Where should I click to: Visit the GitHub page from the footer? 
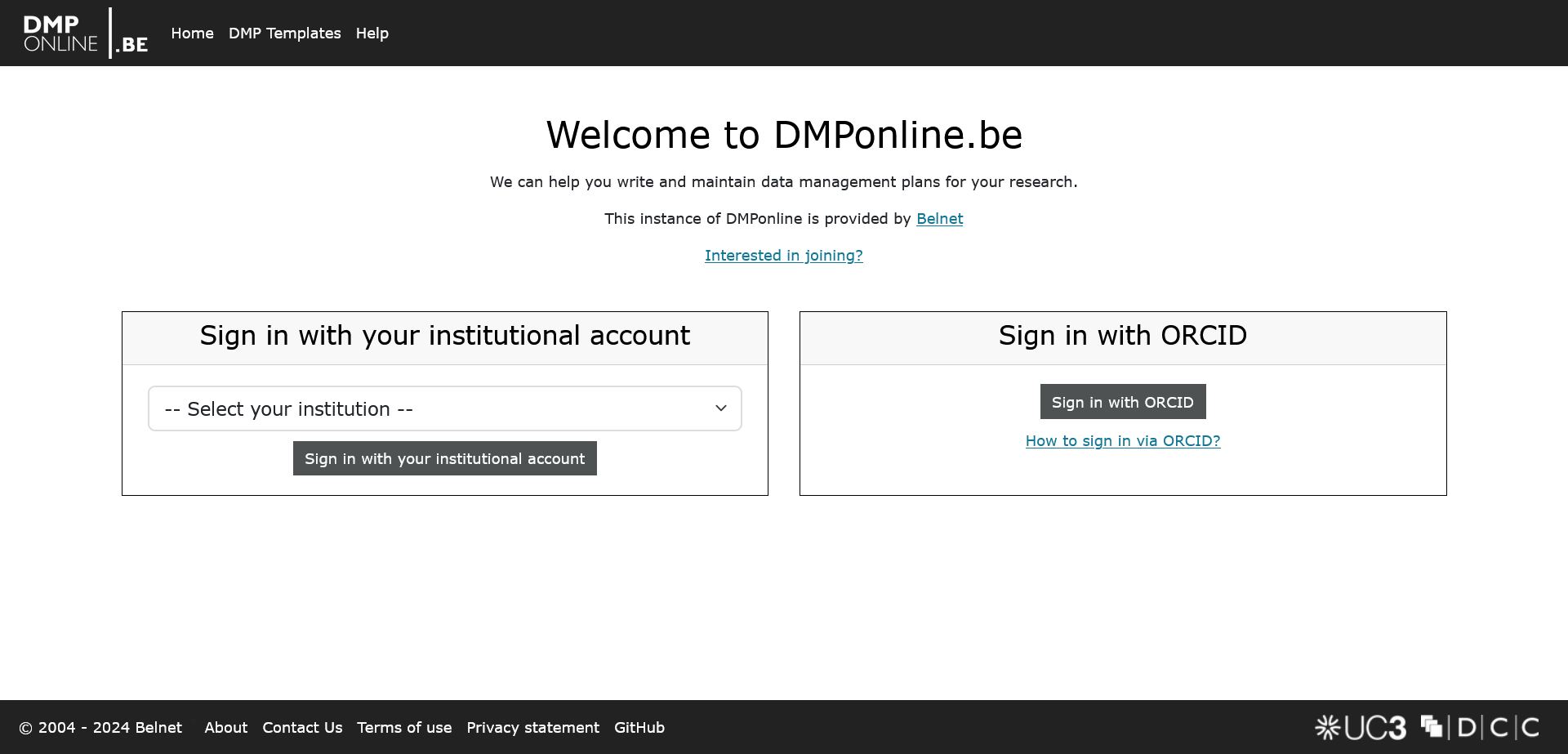639,727
